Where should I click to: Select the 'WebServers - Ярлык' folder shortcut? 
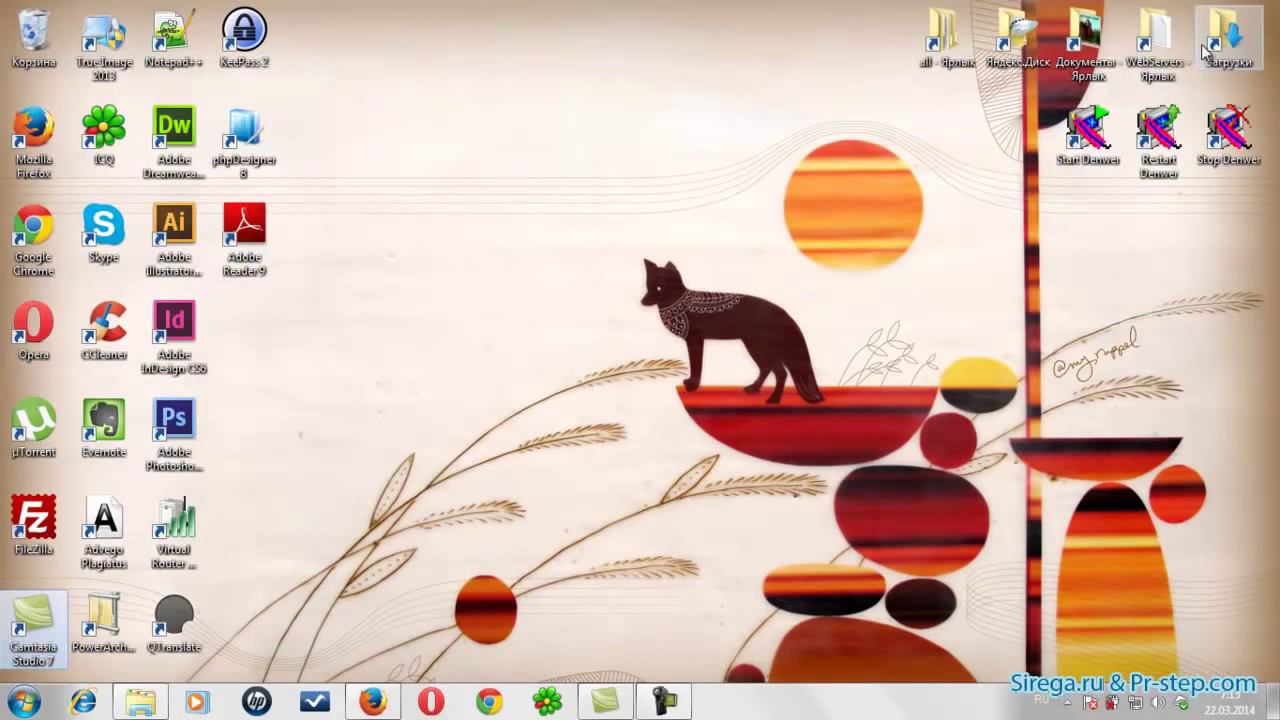coord(1157,46)
